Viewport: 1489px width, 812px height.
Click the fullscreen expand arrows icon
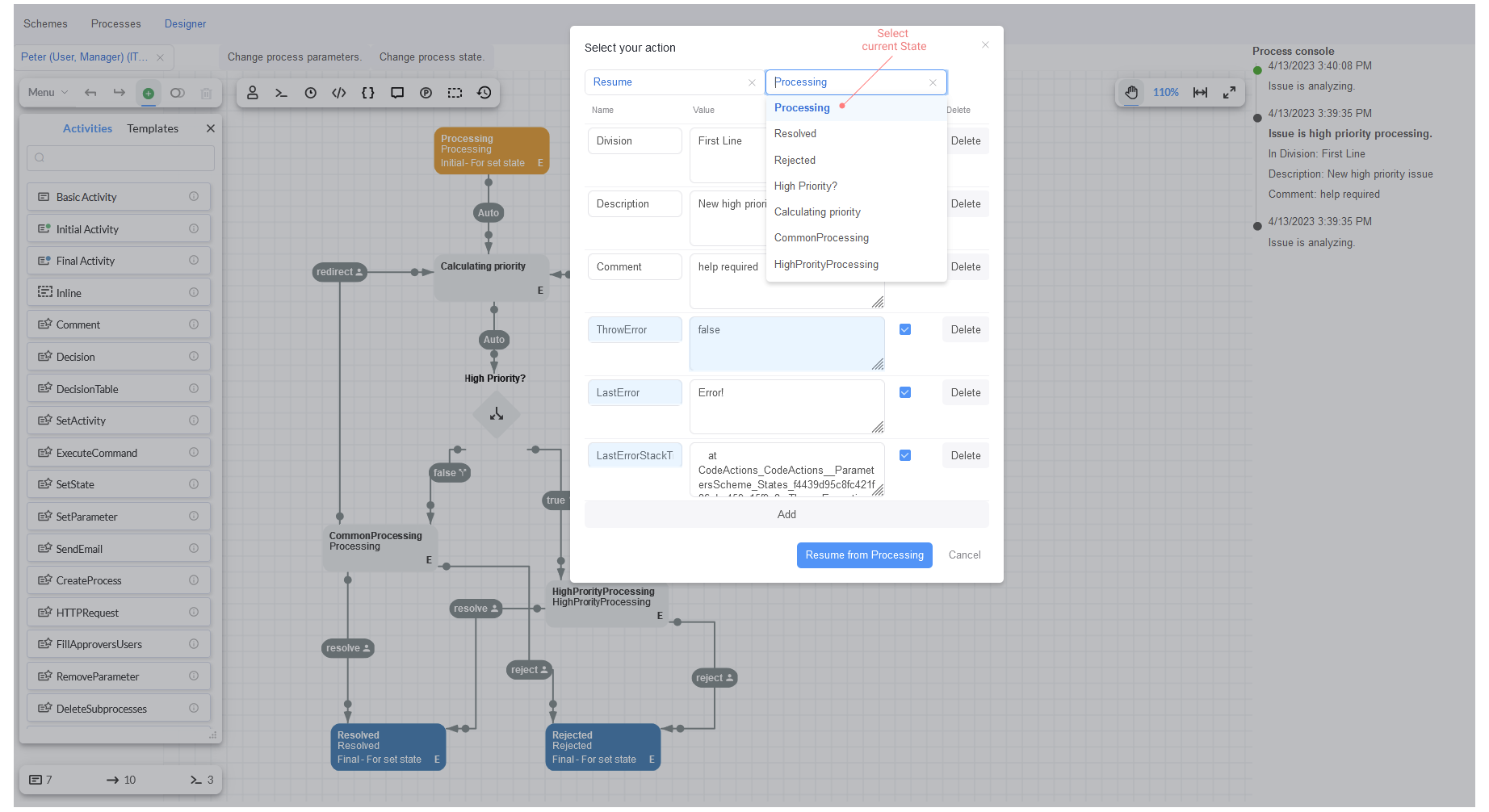click(x=1229, y=93)
